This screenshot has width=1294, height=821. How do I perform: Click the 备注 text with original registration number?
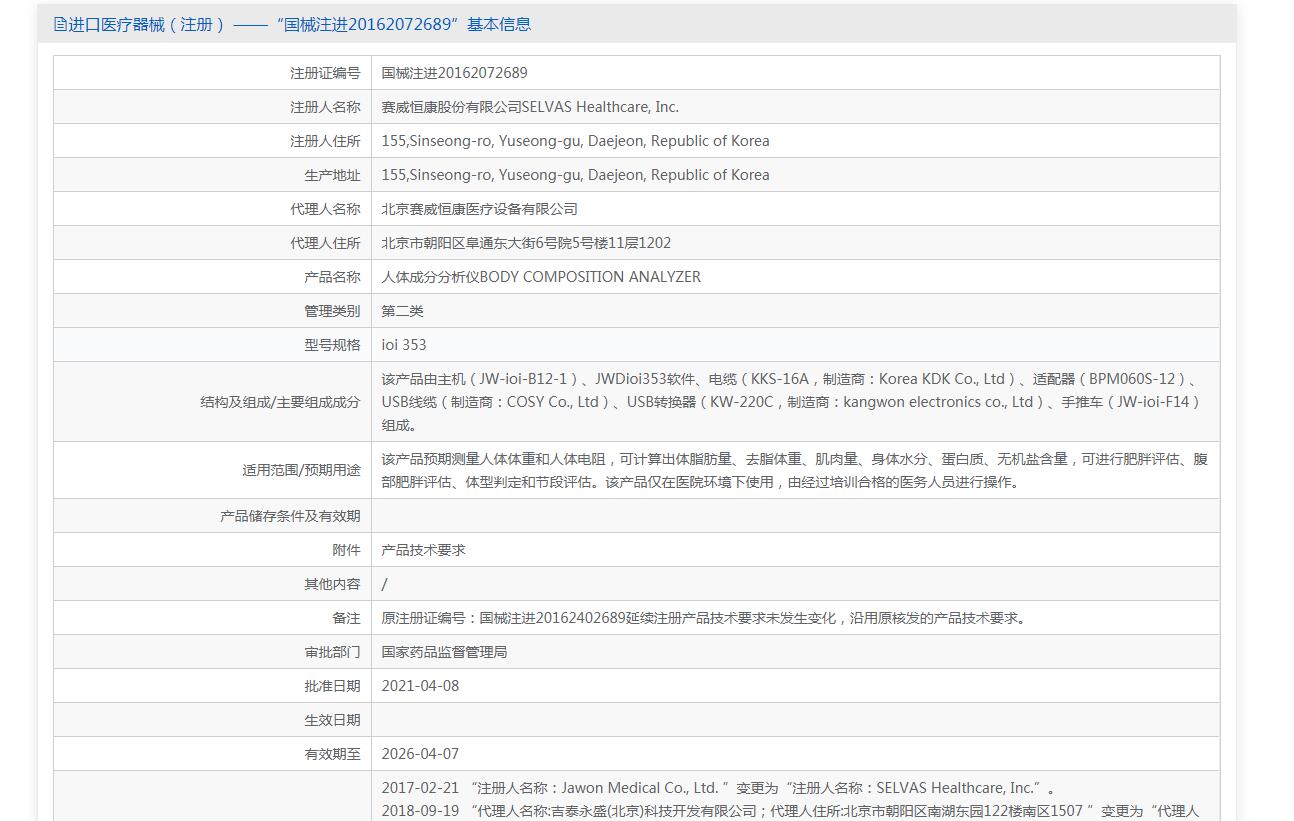703,618
